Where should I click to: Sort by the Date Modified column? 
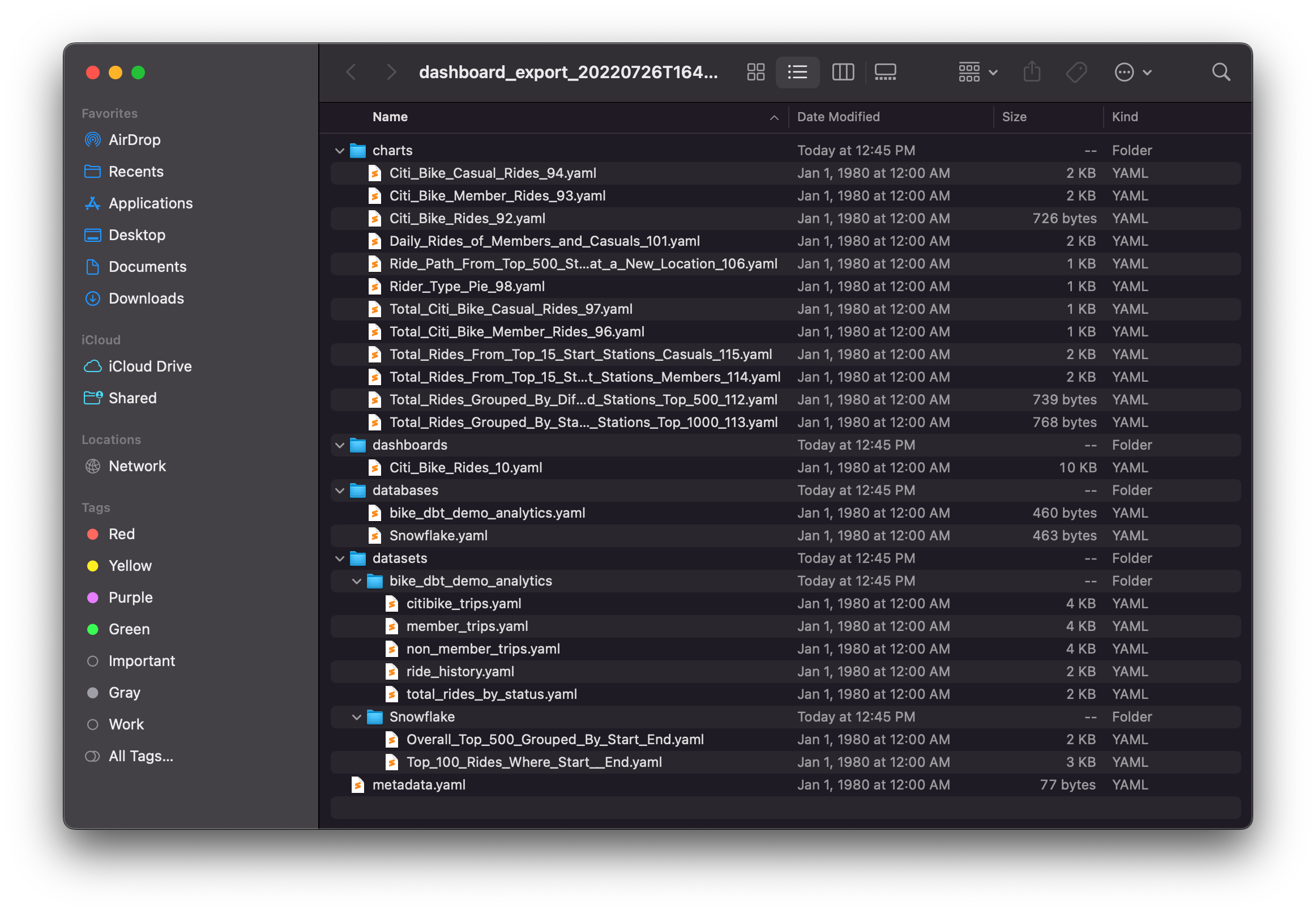click(838, 117)
